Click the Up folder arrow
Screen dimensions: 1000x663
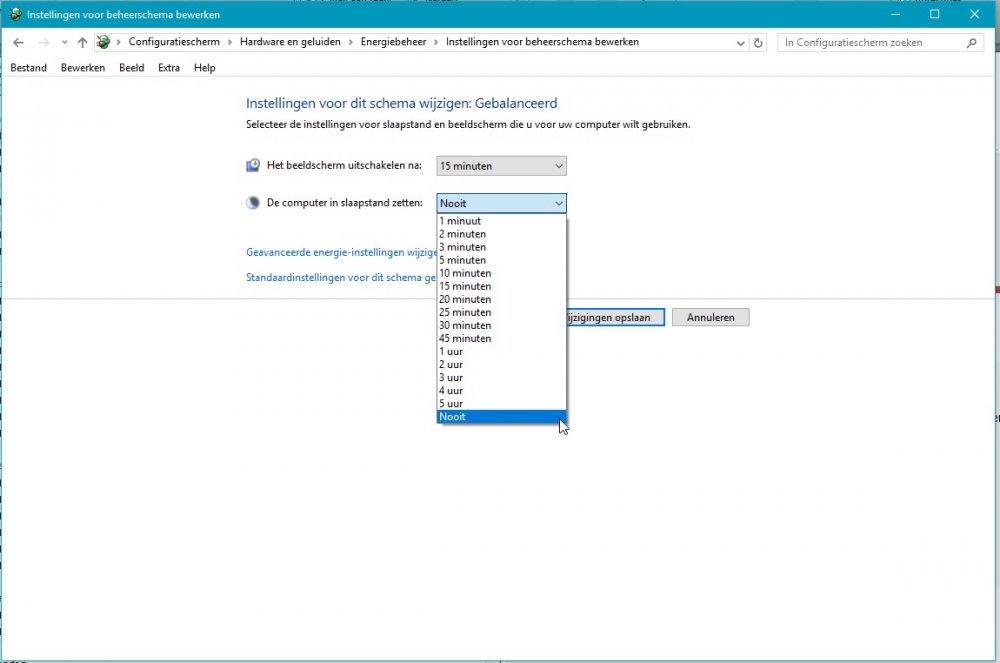82,43
